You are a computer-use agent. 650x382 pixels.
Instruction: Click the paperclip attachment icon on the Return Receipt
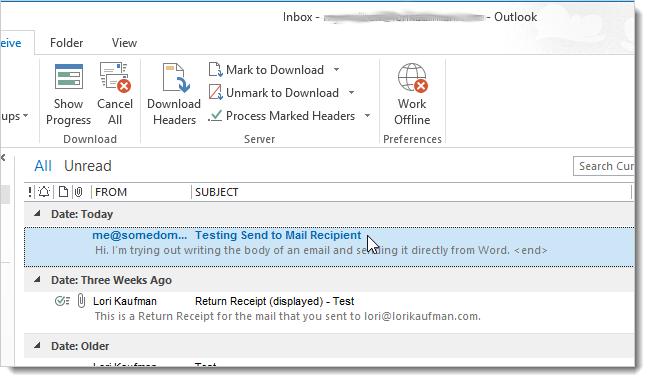(x=81, y=301)
